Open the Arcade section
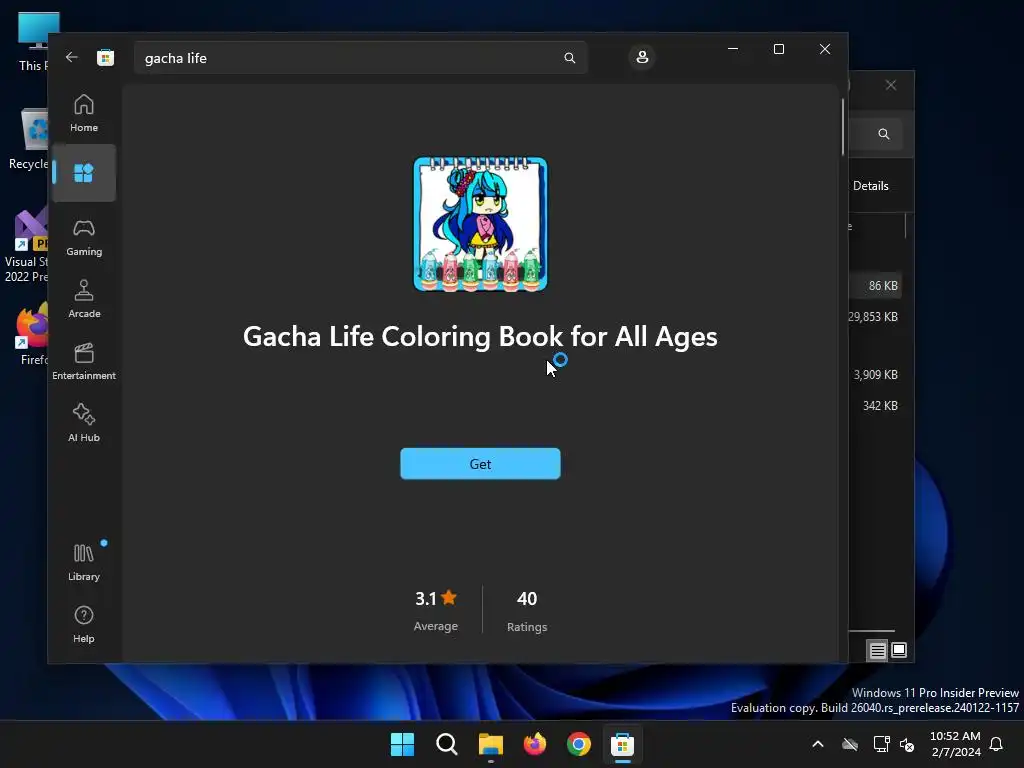Viewport: 1024px width, 768px height. (x=84, y=299)
